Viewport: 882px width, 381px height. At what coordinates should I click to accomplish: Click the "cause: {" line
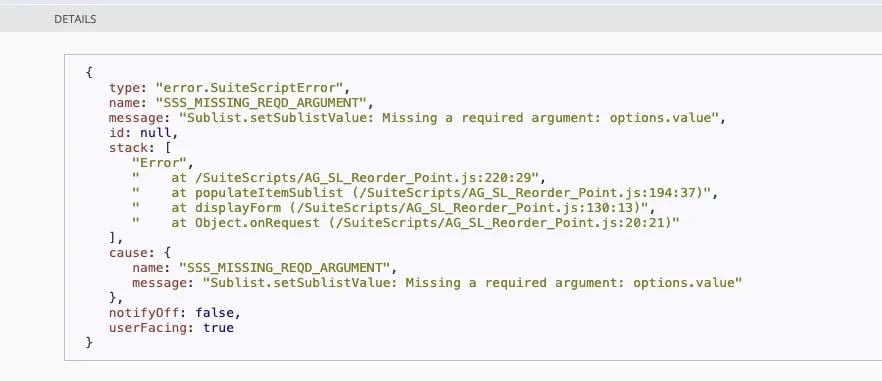pos(140,252)
